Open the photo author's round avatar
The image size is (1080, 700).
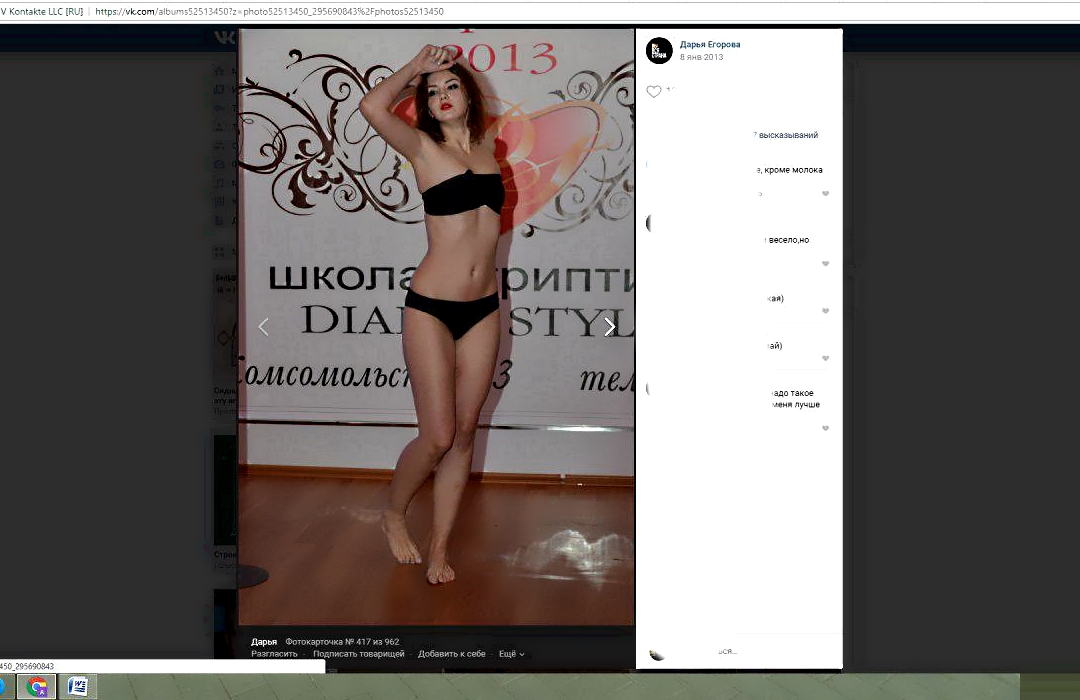pyautogui.click(x=659, y=50)
